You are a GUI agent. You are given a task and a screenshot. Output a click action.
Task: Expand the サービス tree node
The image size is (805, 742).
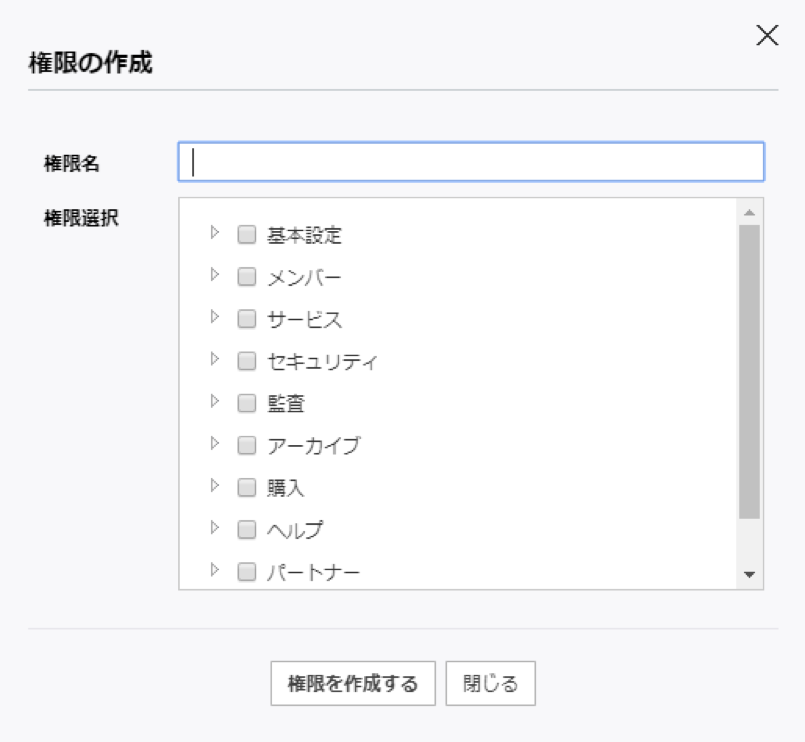tap(214, 317)
